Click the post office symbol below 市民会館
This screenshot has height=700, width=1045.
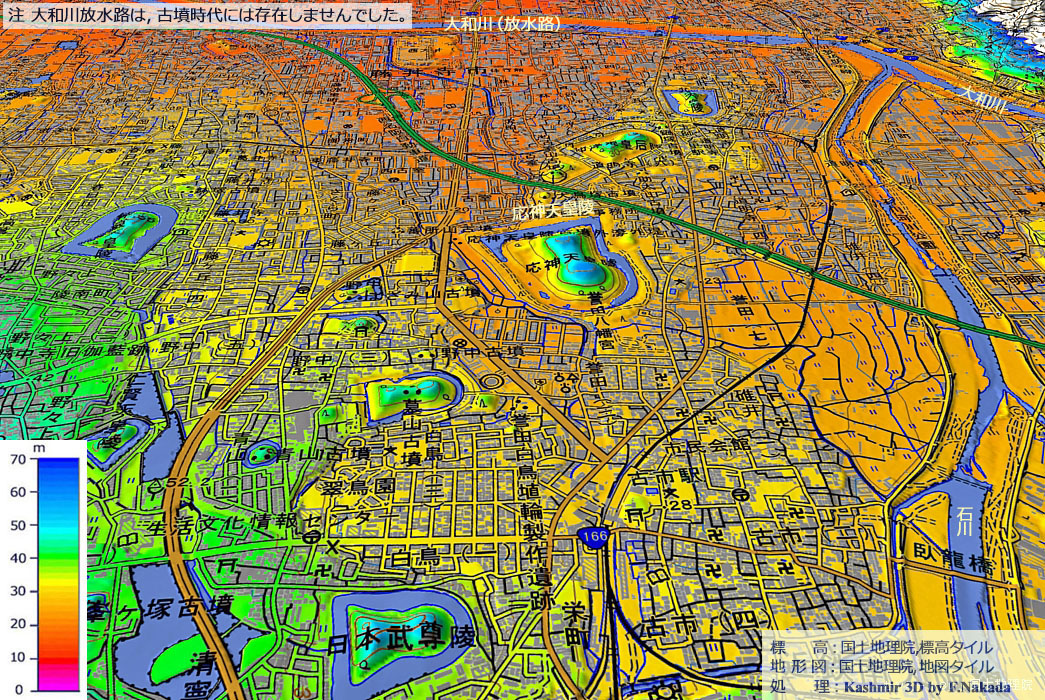click(739, 495)
